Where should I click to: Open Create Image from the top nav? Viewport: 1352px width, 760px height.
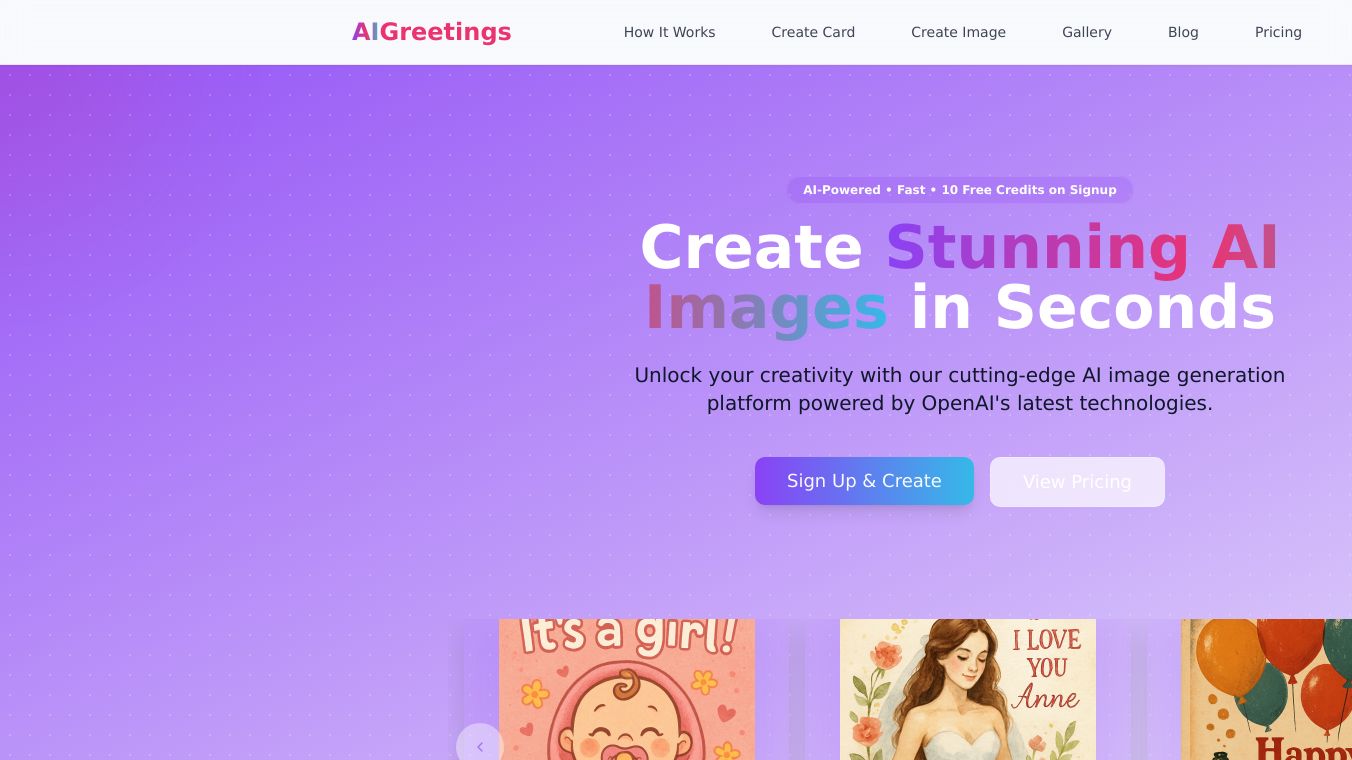pyautogui.click(x=958, y=32)
